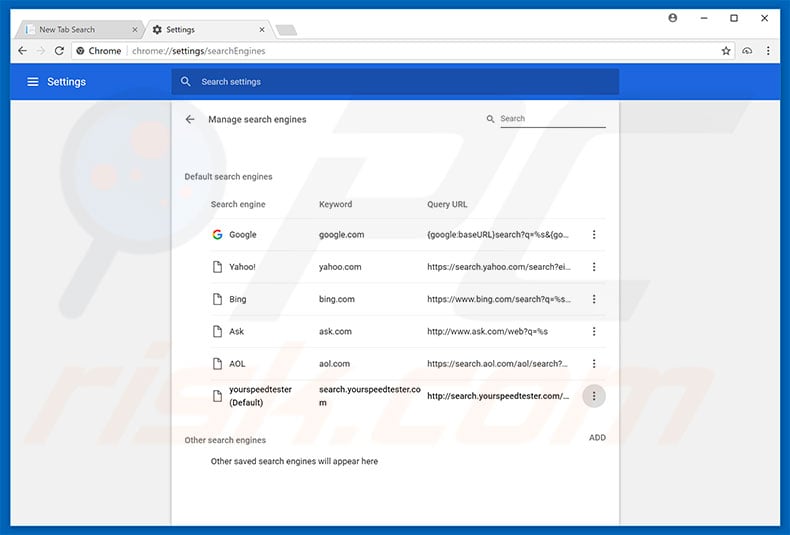Select the yahoo.com keyword
Viewport: 790px width, 535px height.
click(340, 267)
